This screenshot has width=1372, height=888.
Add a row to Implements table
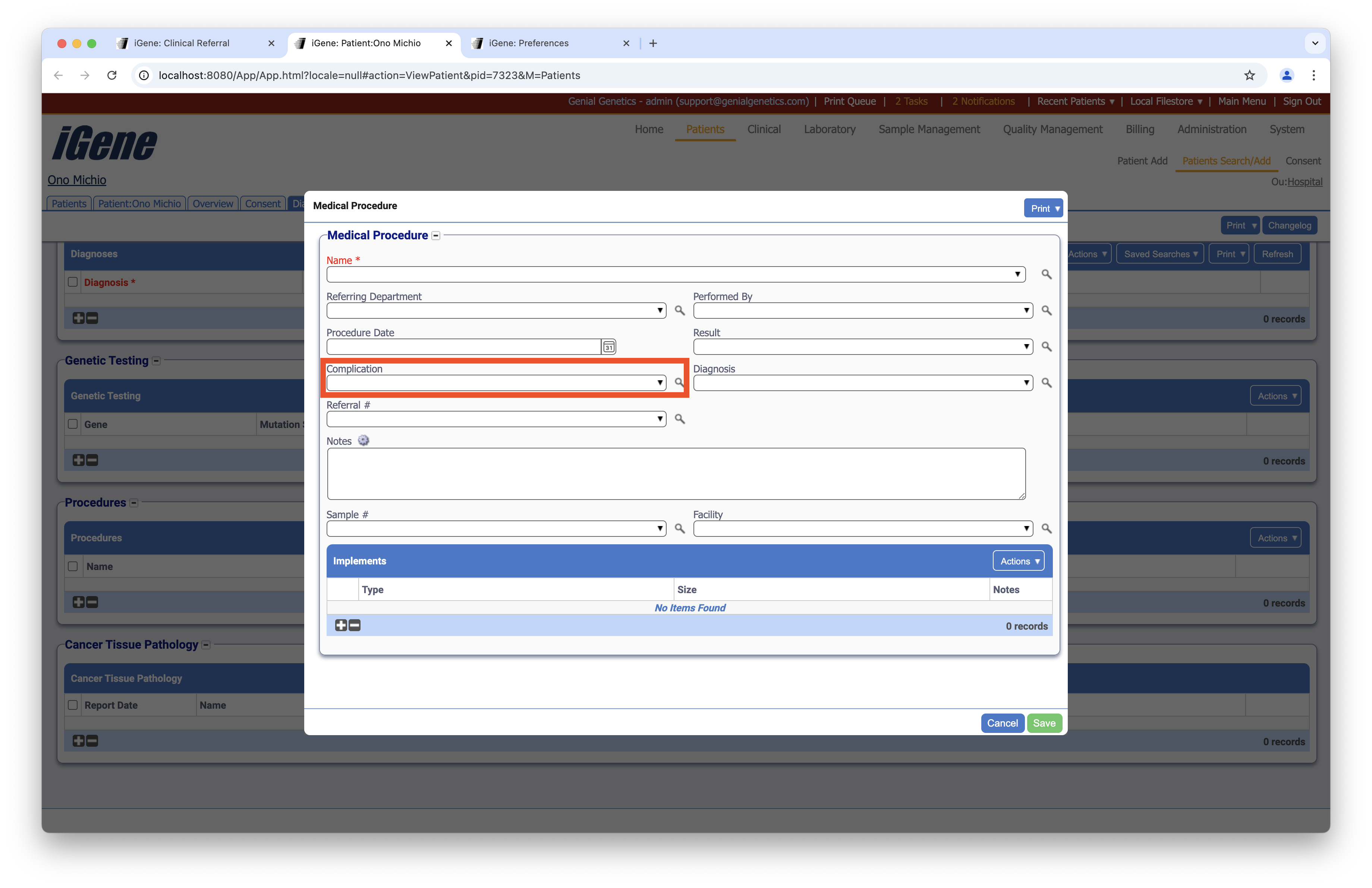[341, 625]
